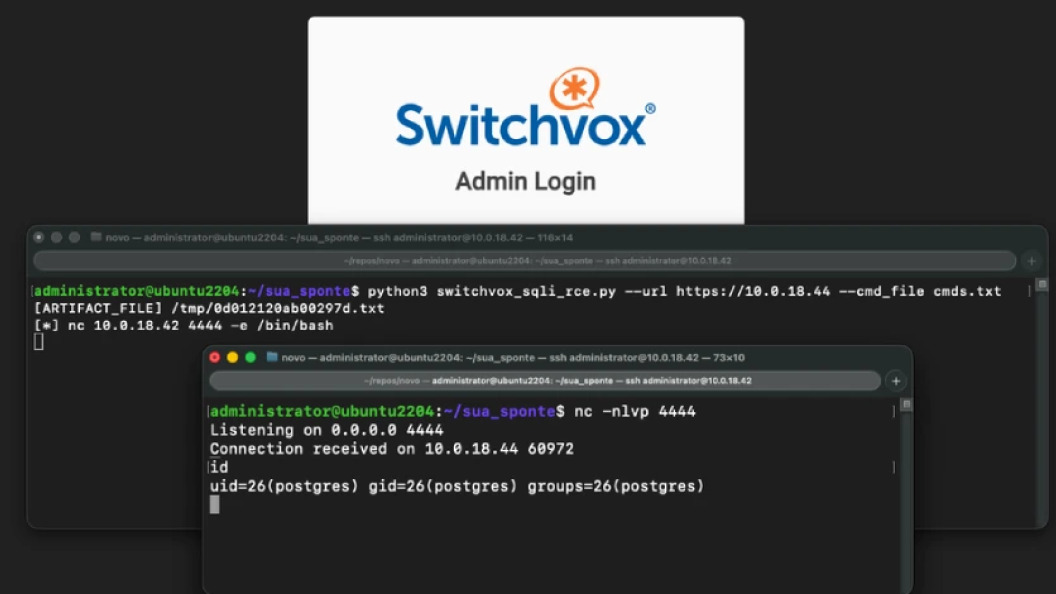Viewport: 1056px width, 594px height.
Task: Click folder icon in back terminal title
Action: 96,237
